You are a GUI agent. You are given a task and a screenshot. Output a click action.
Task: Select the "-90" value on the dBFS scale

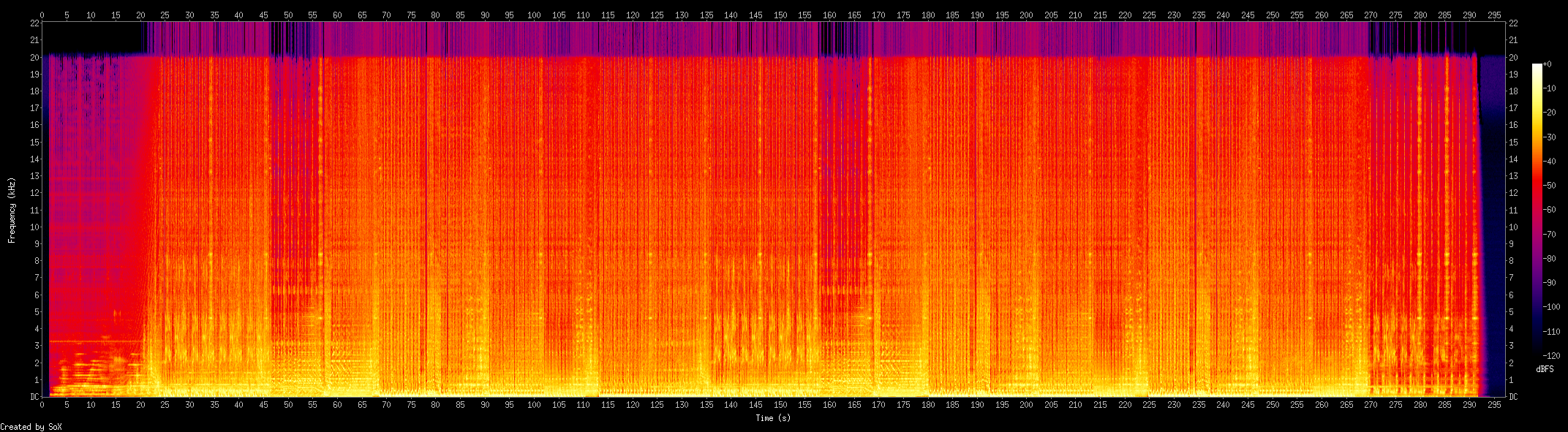(x=1549, y=283)
